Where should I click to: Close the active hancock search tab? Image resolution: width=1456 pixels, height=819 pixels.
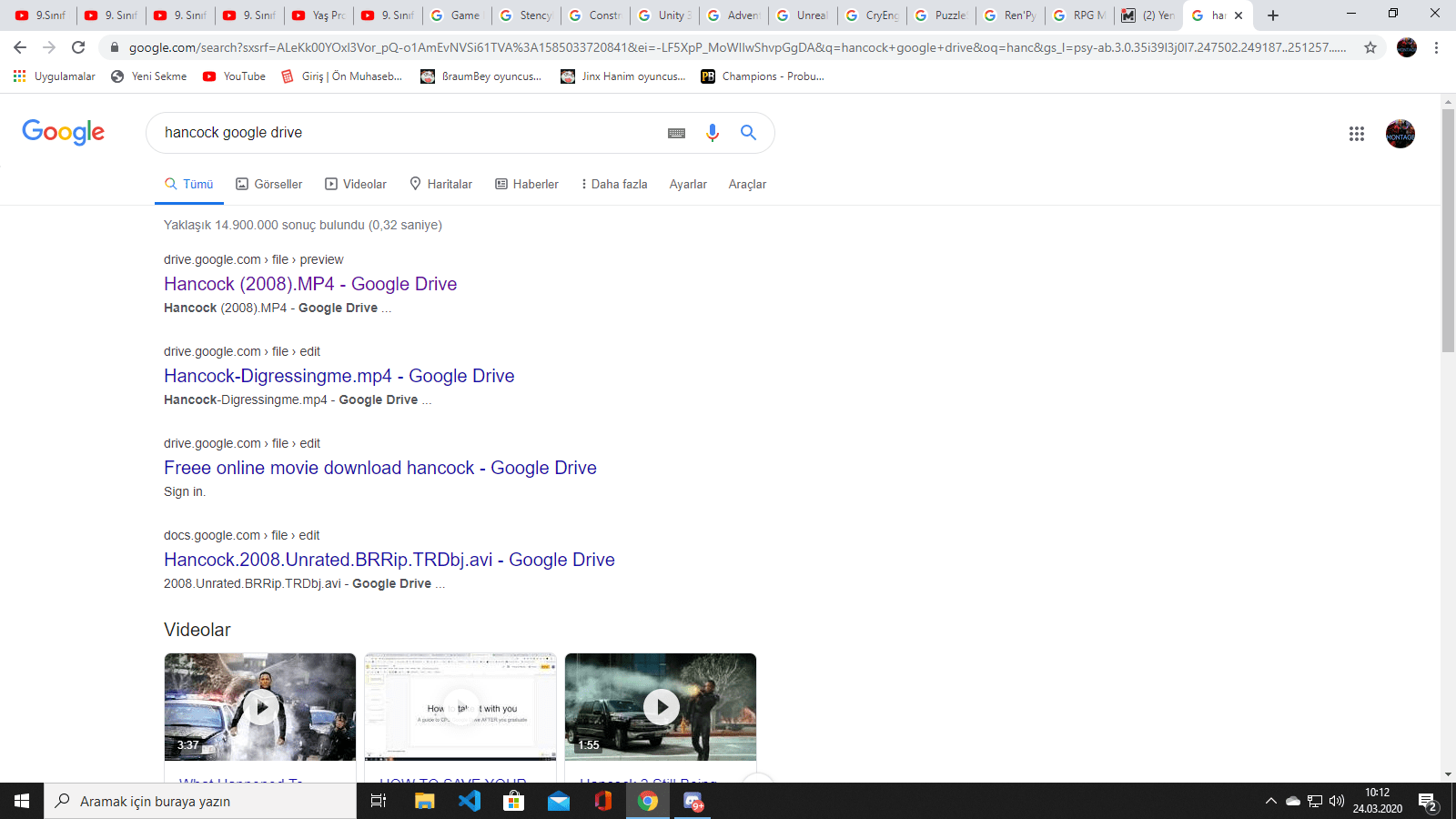[1239, 15]
